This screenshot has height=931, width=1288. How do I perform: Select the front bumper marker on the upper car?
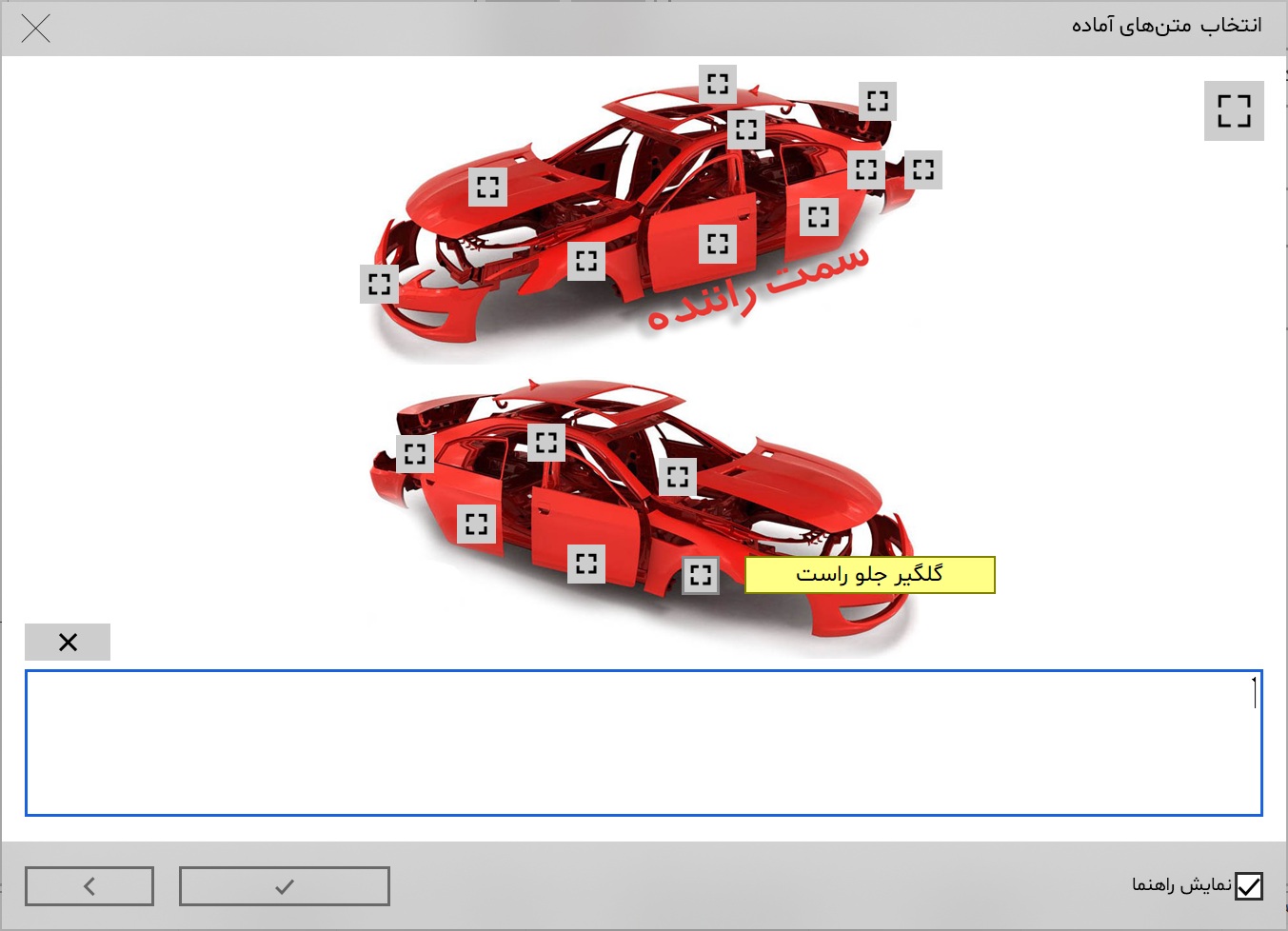click(x=379, y=284)
